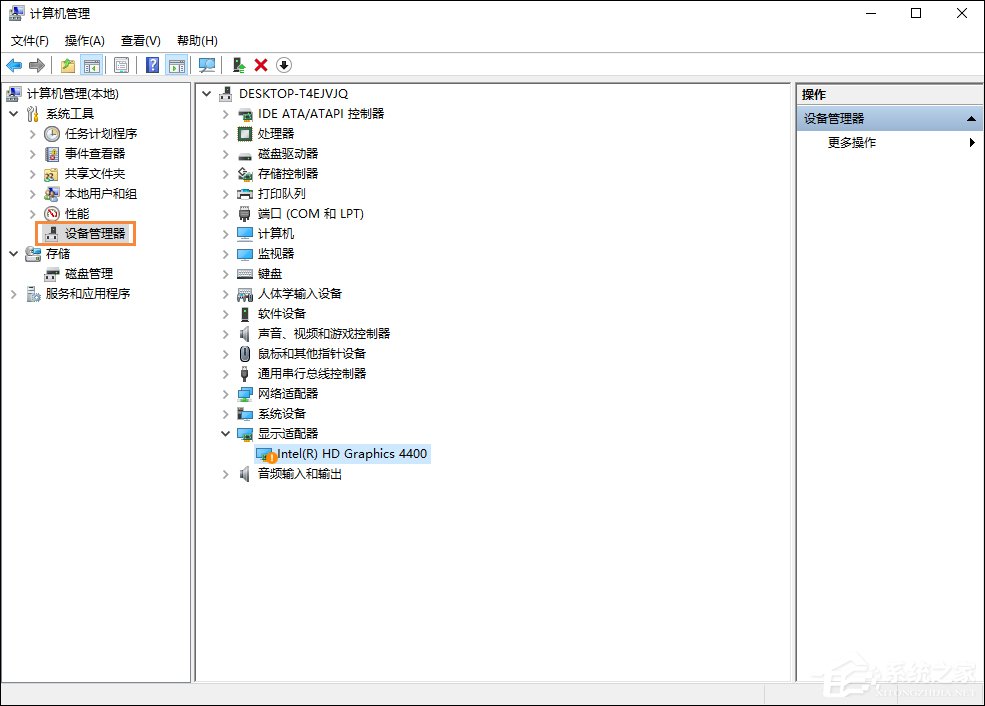The height and width of the screenshot is (706, 985).
Task: Open the 操作(A) menu
Action: point(84,41)
